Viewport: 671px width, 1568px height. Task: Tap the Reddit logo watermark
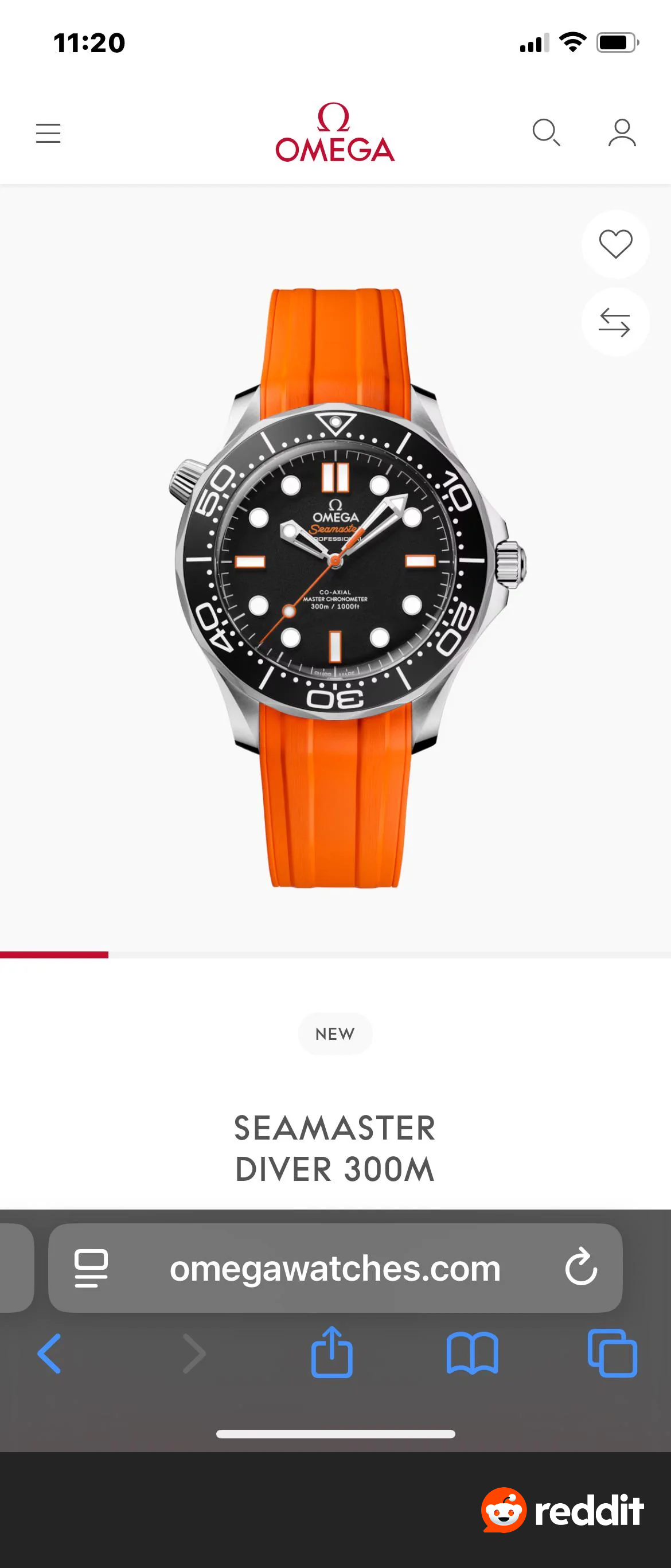click(562, 1510)
